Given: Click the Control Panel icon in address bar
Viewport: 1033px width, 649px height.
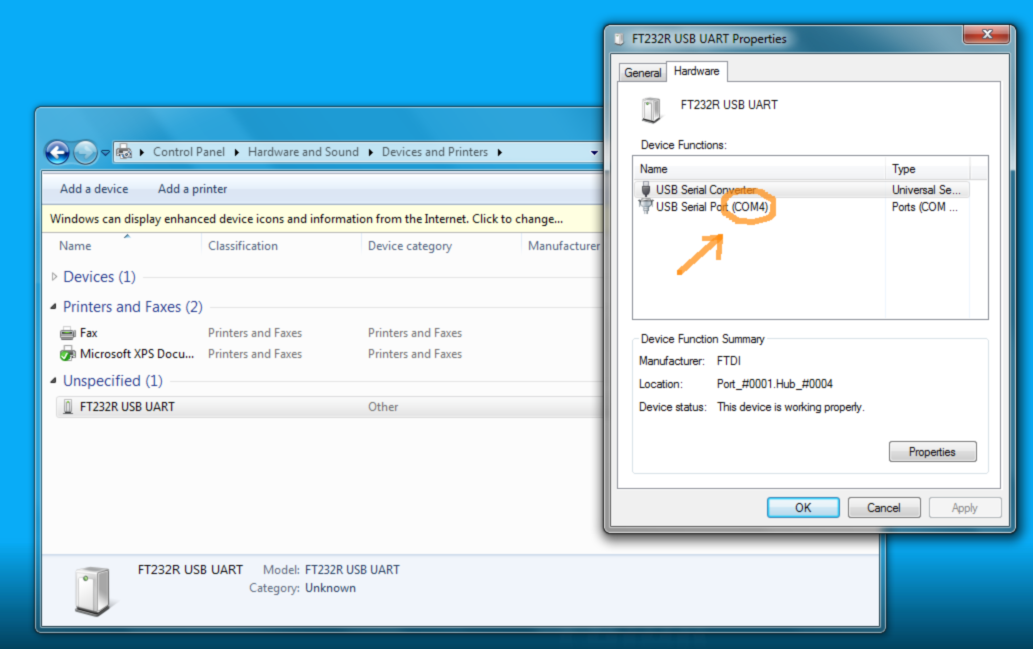Looking at the screenshot, I should click(124, 152).
